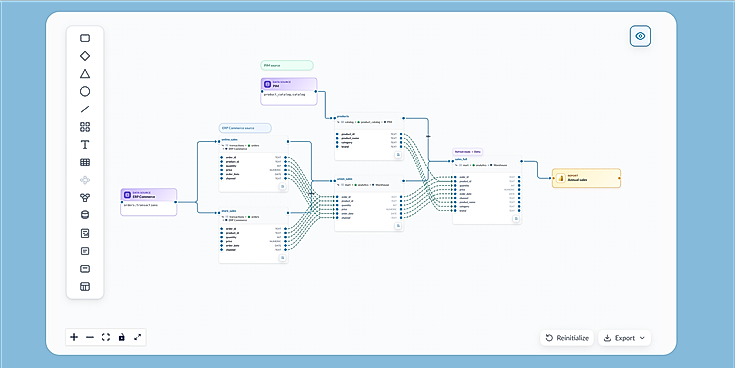
Task: Click the Reinitialize button
Action: pos(567,338)
